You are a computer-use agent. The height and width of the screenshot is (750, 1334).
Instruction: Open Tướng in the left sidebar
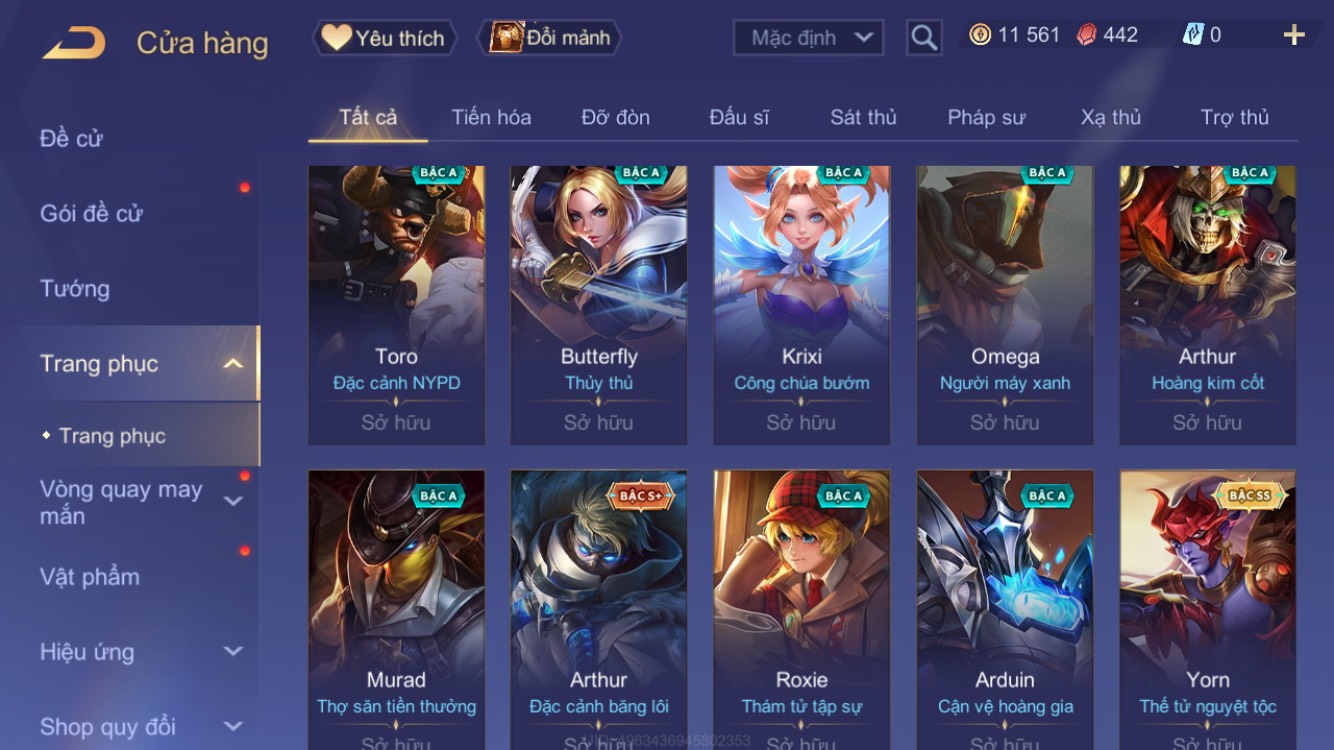click(75, 289)
